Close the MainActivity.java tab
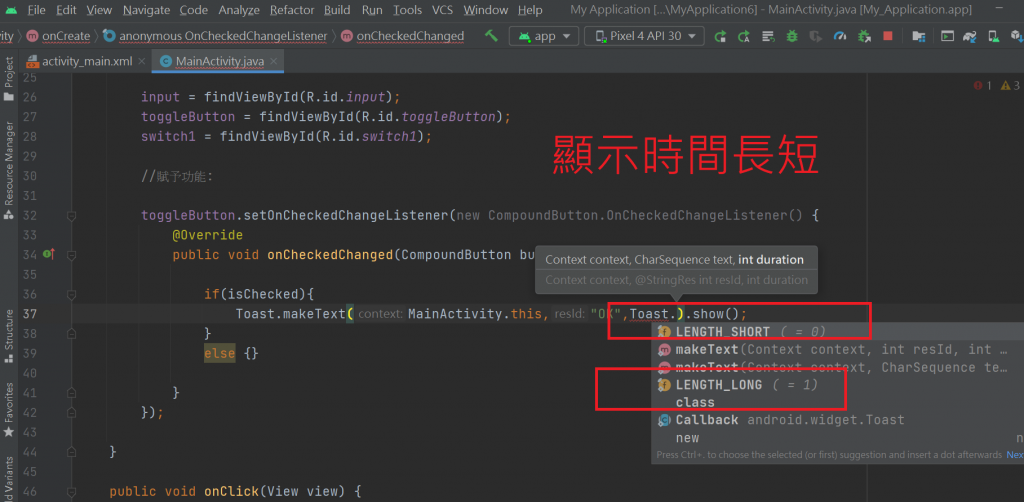 coord(273,61)
